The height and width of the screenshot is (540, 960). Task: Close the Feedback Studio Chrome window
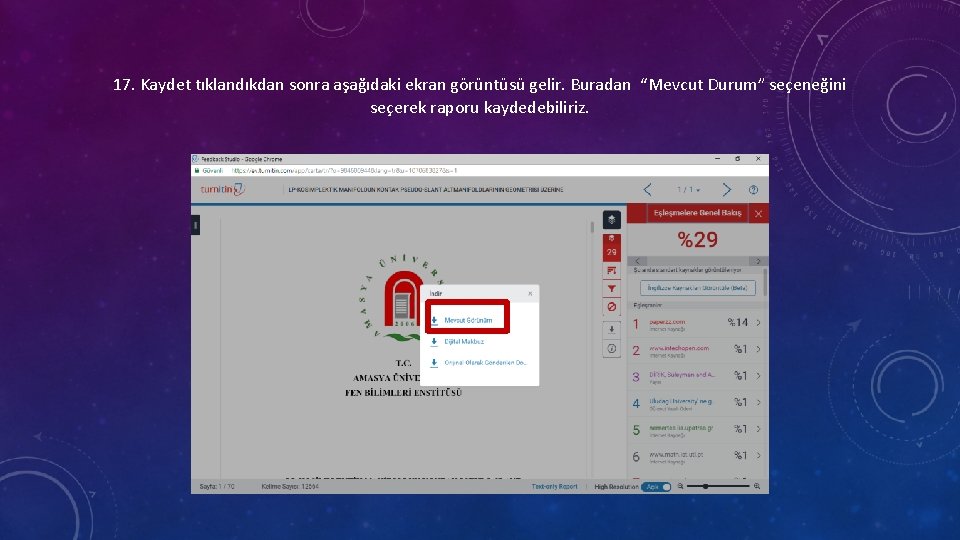point(758,159)
